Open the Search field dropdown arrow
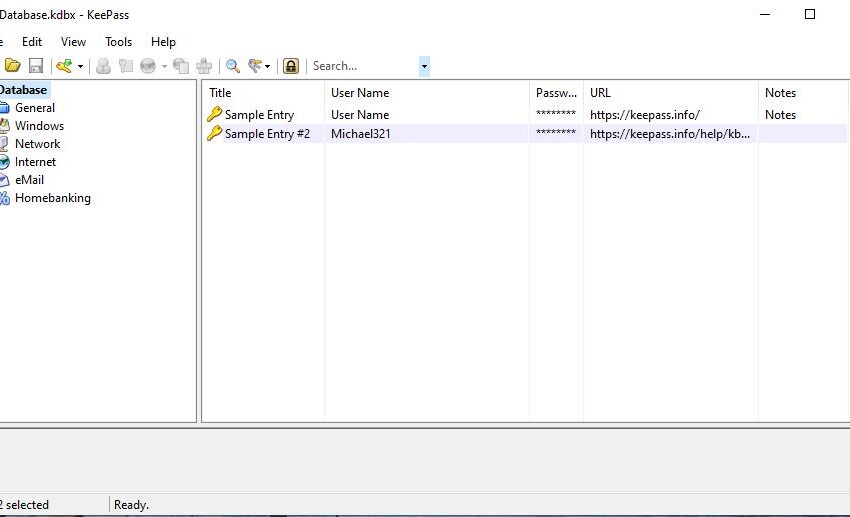The width and height of the screenshot is (850, 517). click(424, 66)
